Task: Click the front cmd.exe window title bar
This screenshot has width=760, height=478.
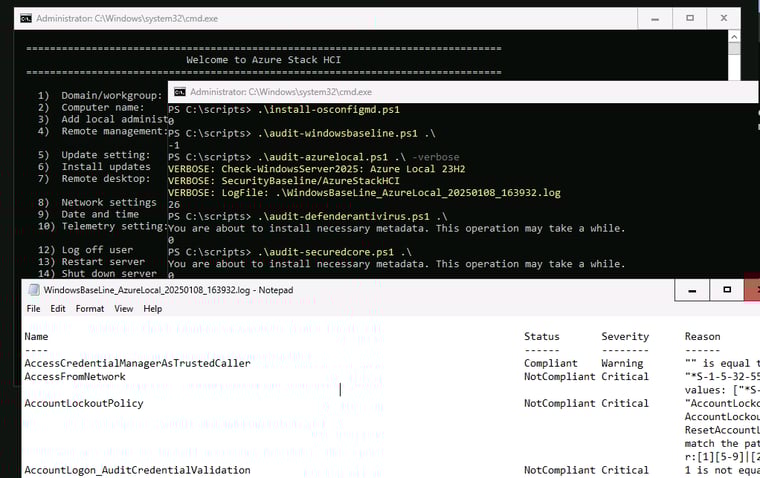Action: click(463, 92)
